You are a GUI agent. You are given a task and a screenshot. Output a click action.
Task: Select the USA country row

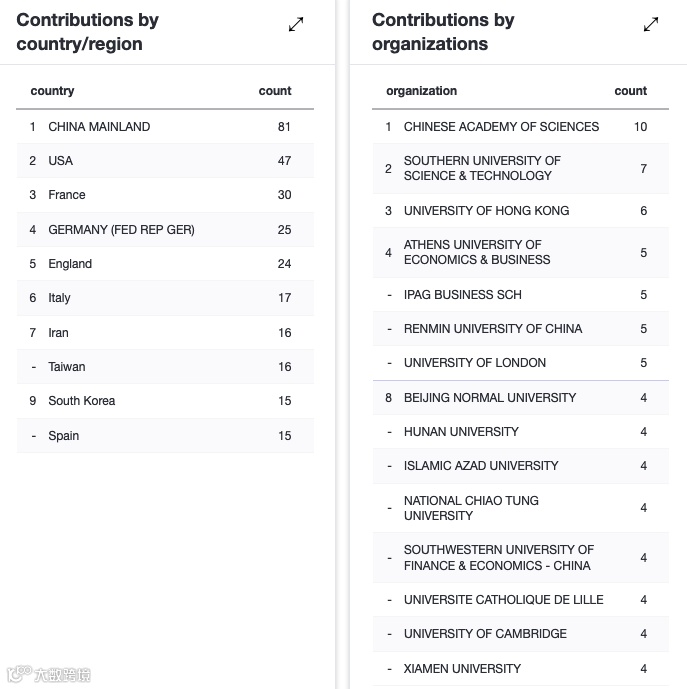[x=61, y=161]
